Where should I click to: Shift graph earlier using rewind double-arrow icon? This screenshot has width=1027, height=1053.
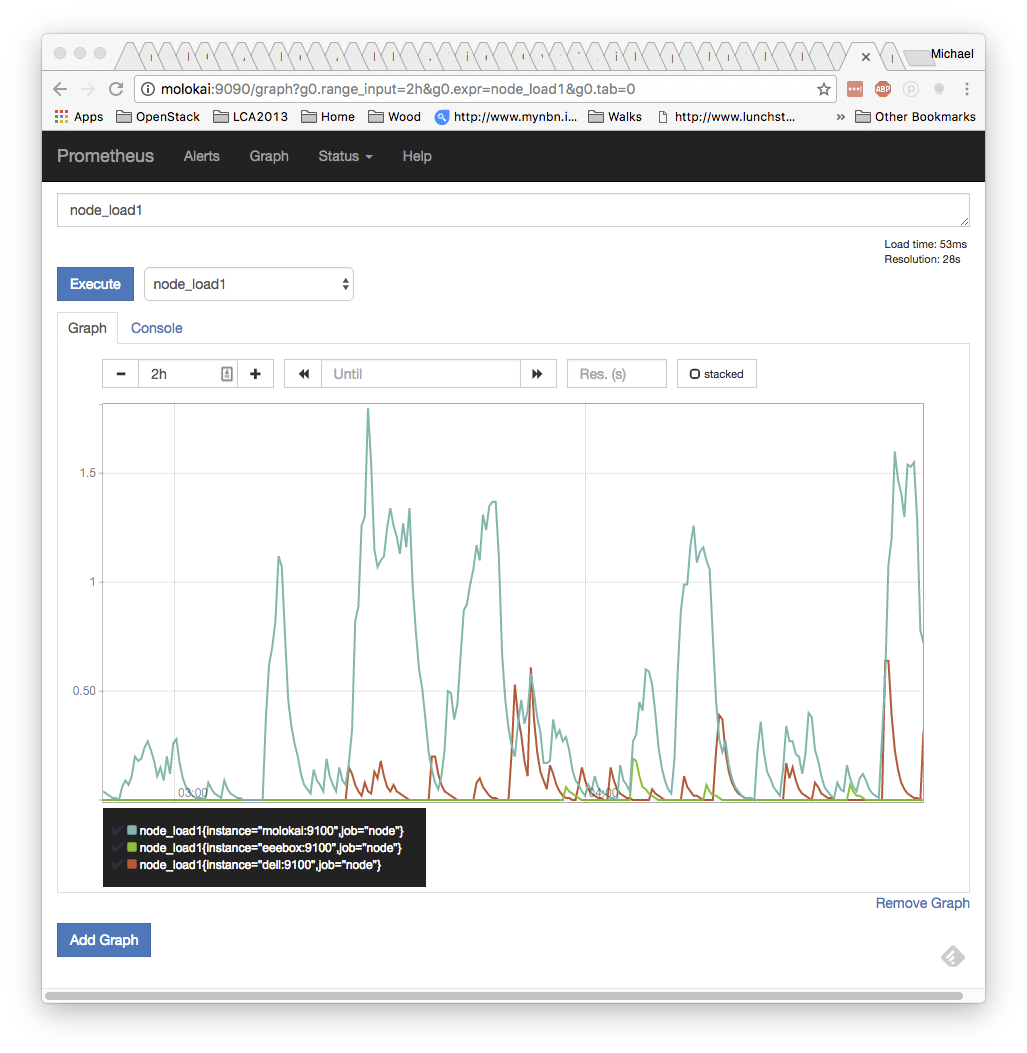[x=303, y=373]
